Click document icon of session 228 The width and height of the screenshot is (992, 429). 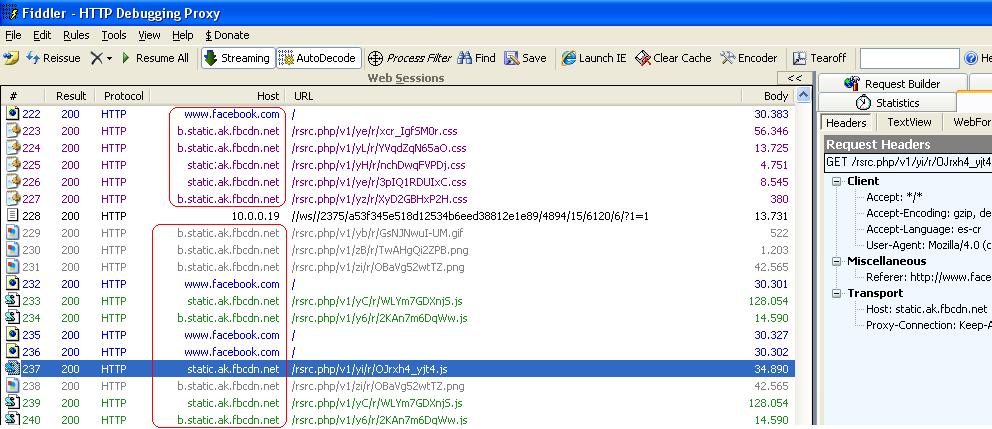coord(13,216)
